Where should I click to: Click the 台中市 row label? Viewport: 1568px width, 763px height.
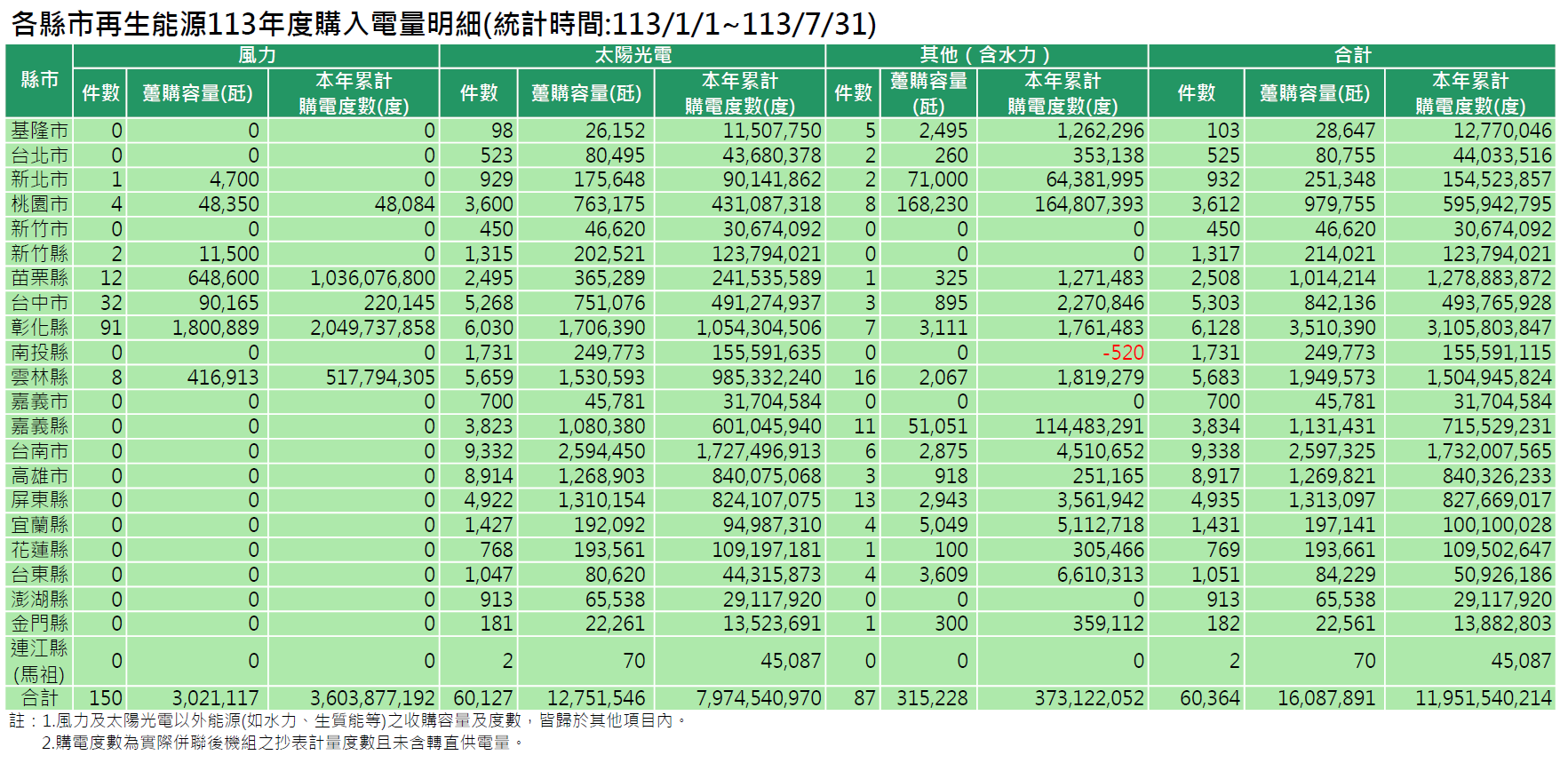(x=39, y=303)
